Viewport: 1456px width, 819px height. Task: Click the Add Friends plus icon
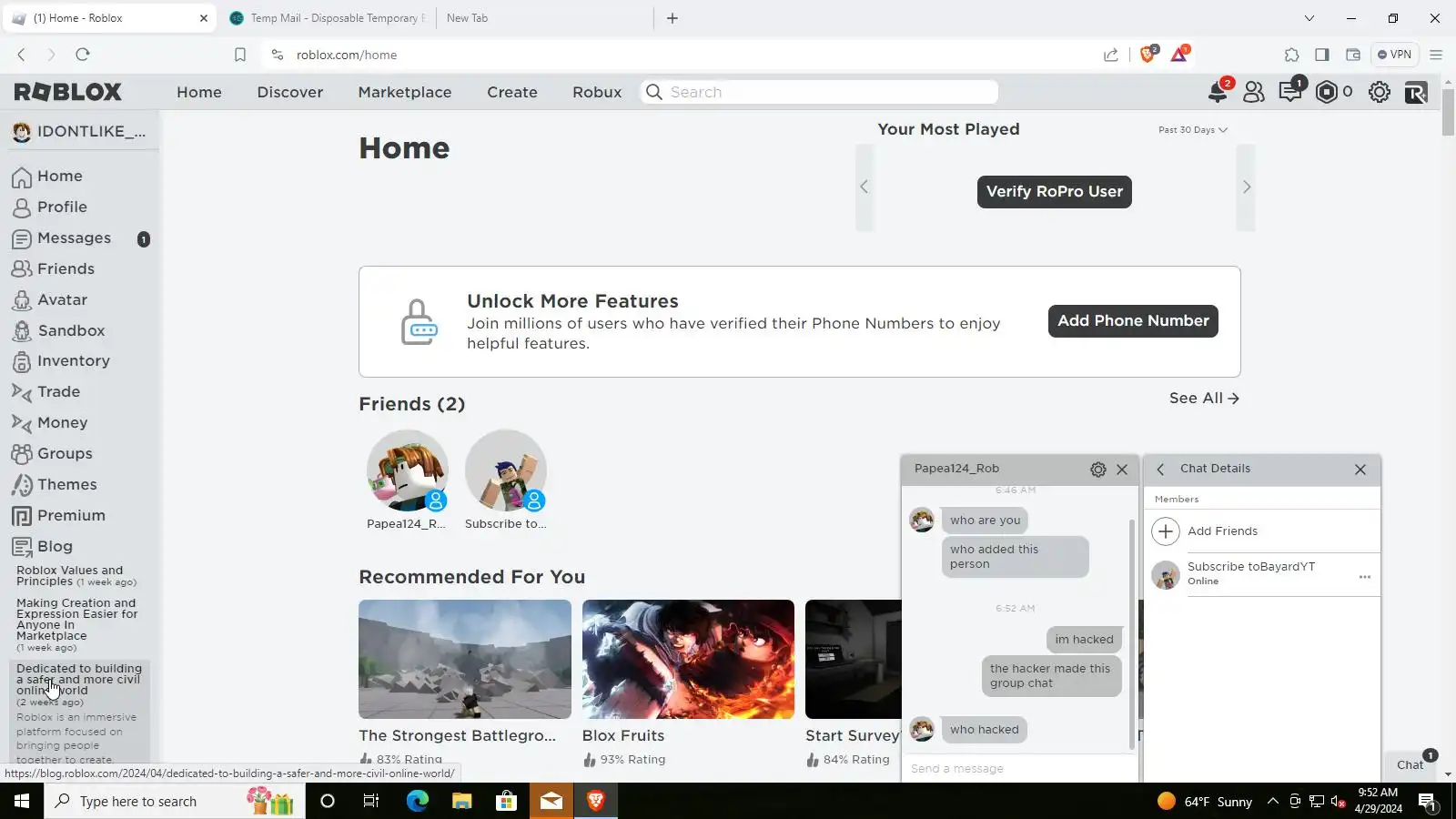pyautogui.click(x=1166, y=531)
